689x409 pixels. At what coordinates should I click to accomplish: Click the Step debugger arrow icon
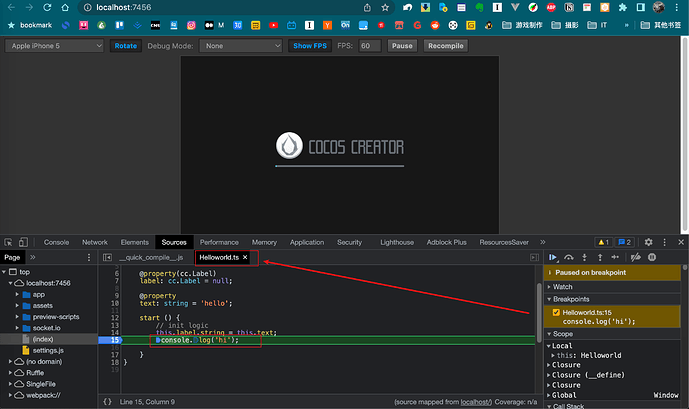(615, 257)
